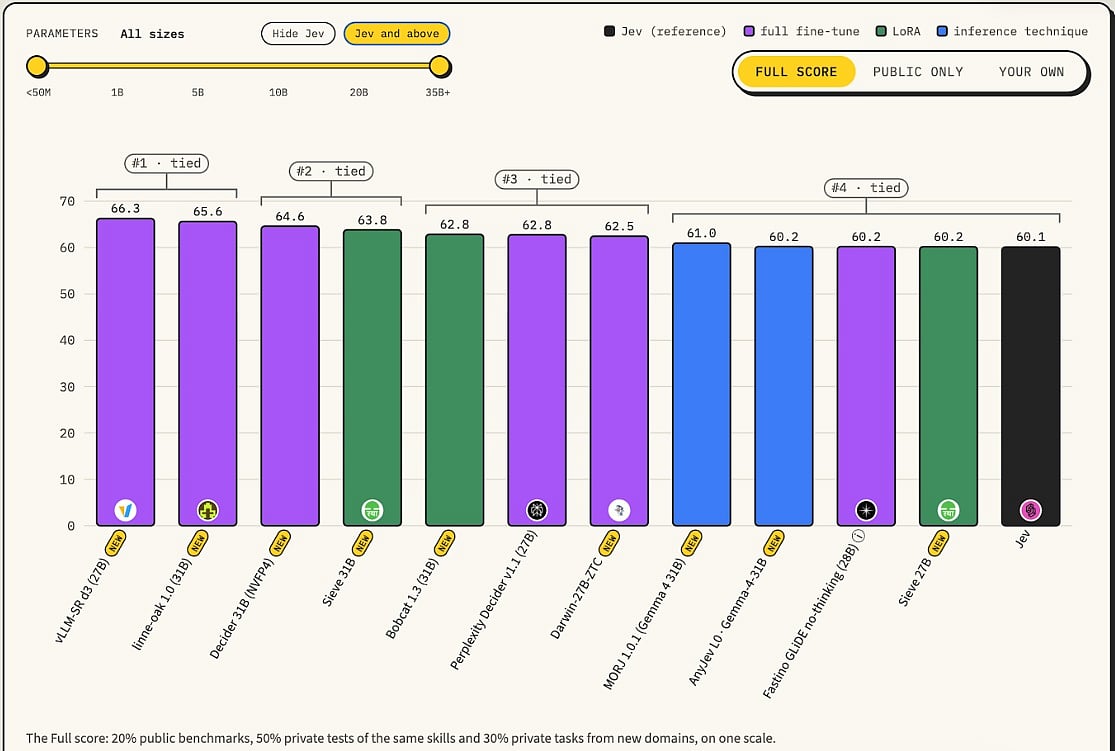
Task: Click the NEW badge on AnyJev L0 Gemma-4-31B
Action: tap(774, 544)
